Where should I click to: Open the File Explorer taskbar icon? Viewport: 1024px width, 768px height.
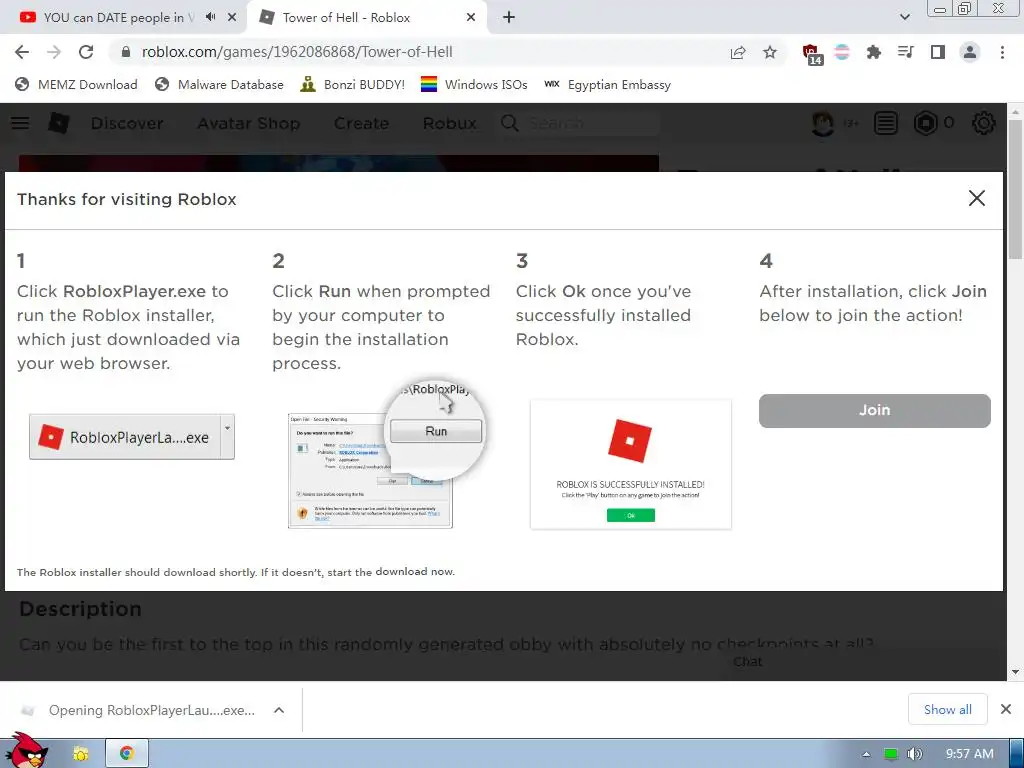coord(81,754)
